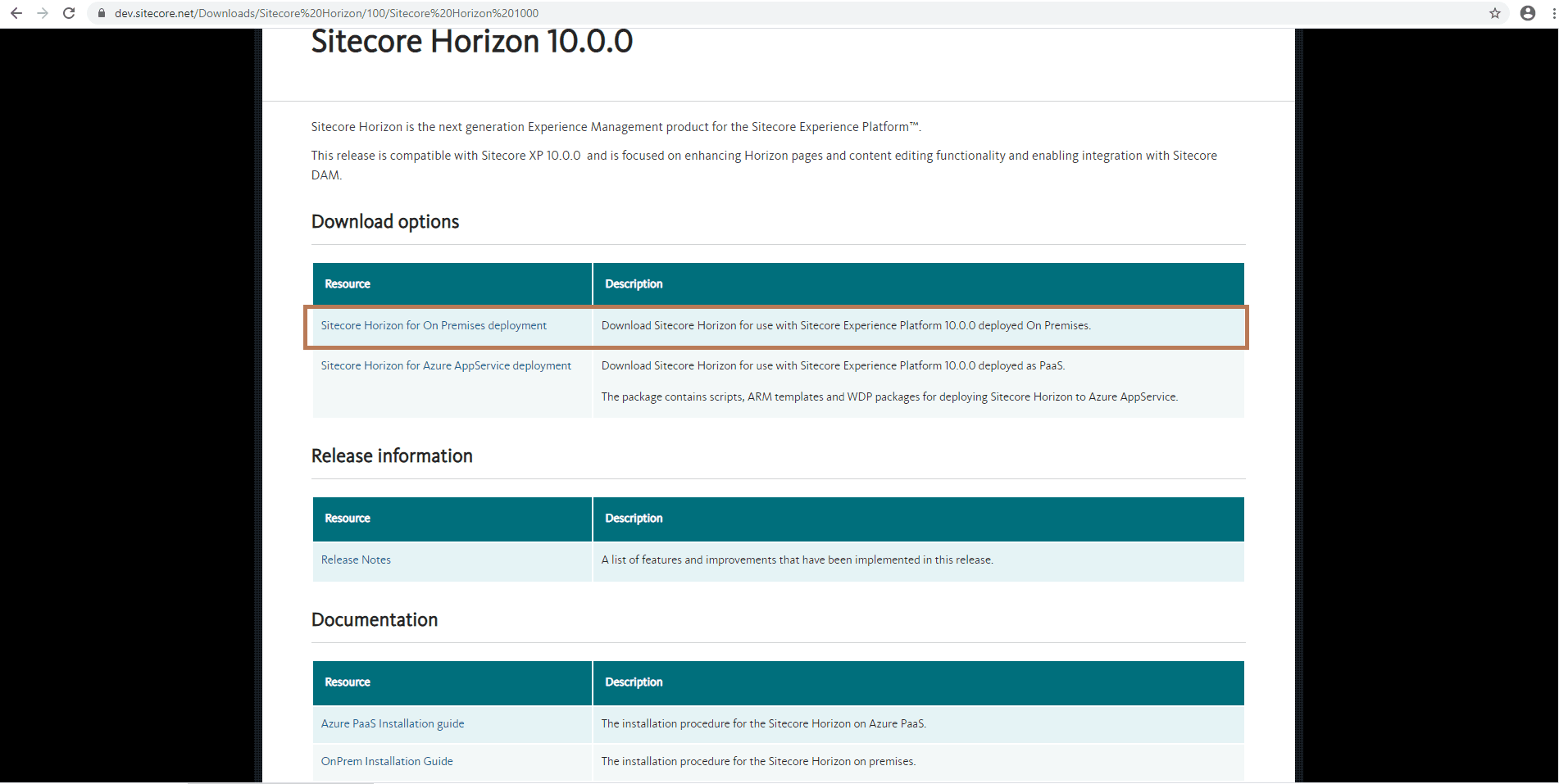This screenshot has height=784, width=1559.
Task: Click the 'ARM templates and WDP packages' text
Action: (x=889, y=397)
